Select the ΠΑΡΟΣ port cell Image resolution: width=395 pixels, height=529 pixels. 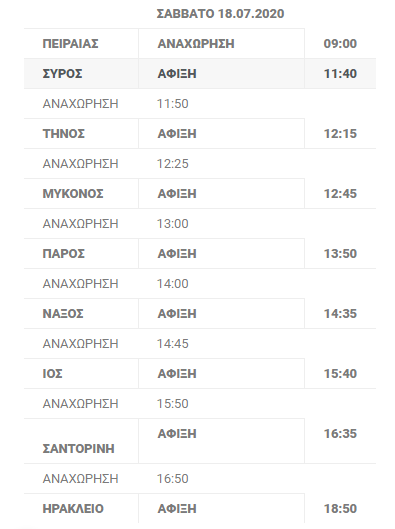tap(81, 254)
